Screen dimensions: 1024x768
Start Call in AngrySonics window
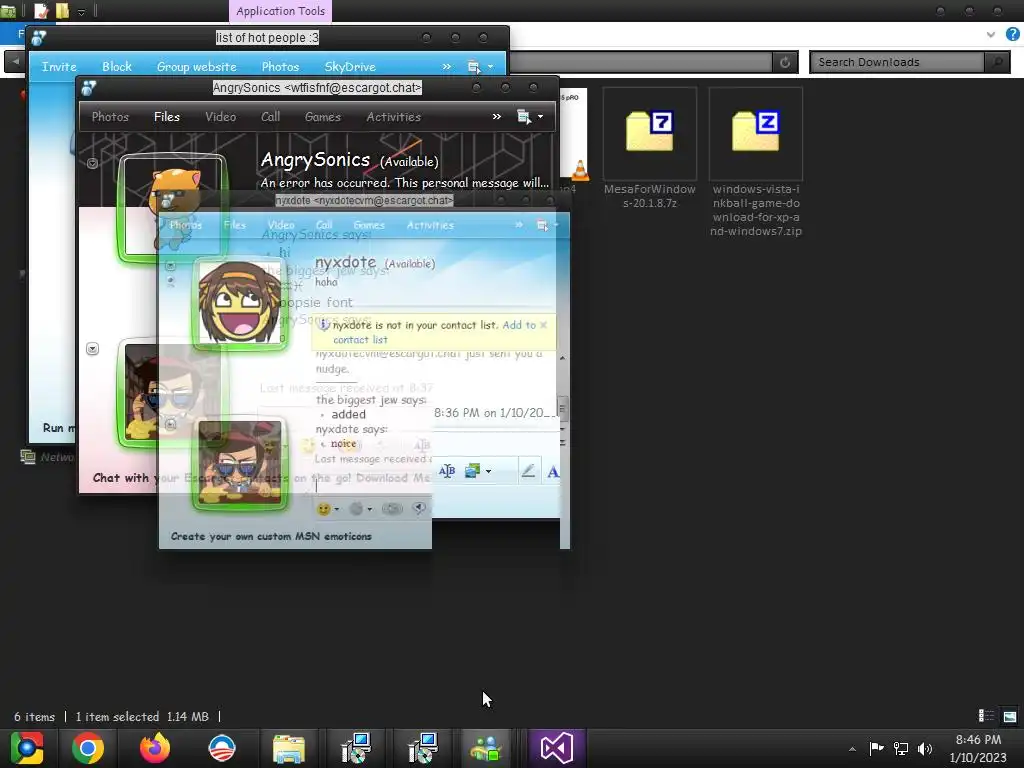pos(270,117)
